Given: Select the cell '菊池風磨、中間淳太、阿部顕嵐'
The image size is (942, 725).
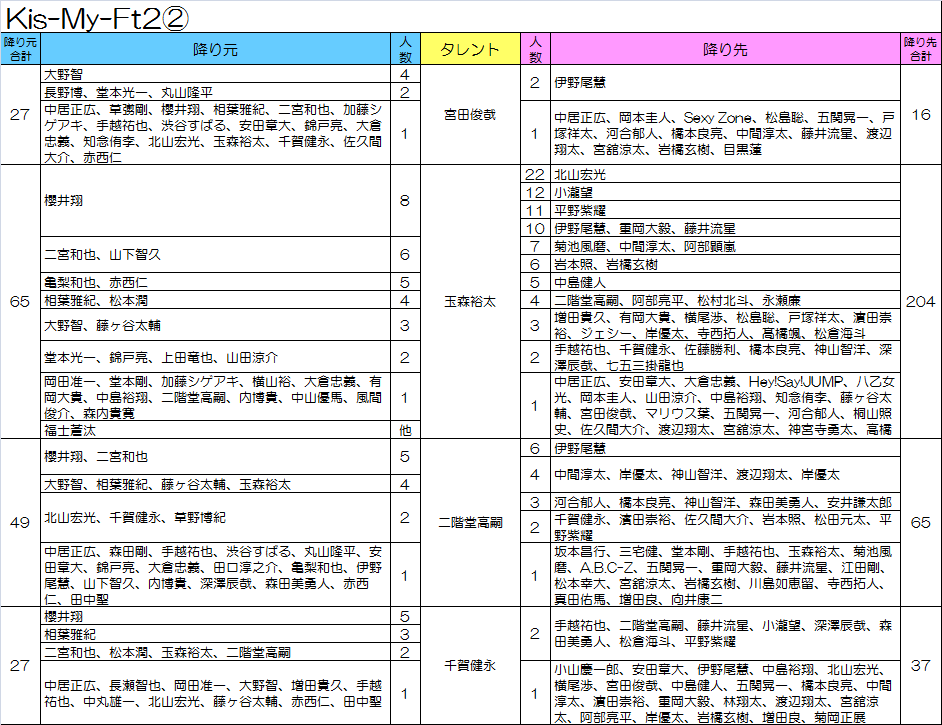Looking at the screenshot, I should [725, 246].
